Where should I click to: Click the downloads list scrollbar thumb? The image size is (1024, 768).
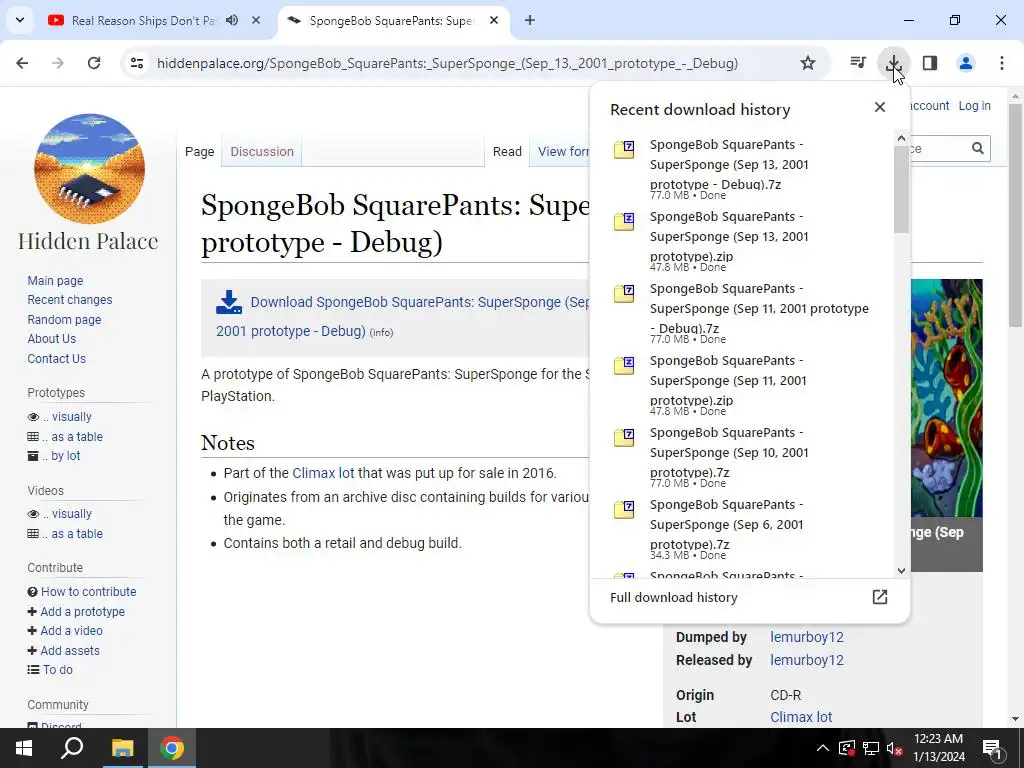[901, 189]
